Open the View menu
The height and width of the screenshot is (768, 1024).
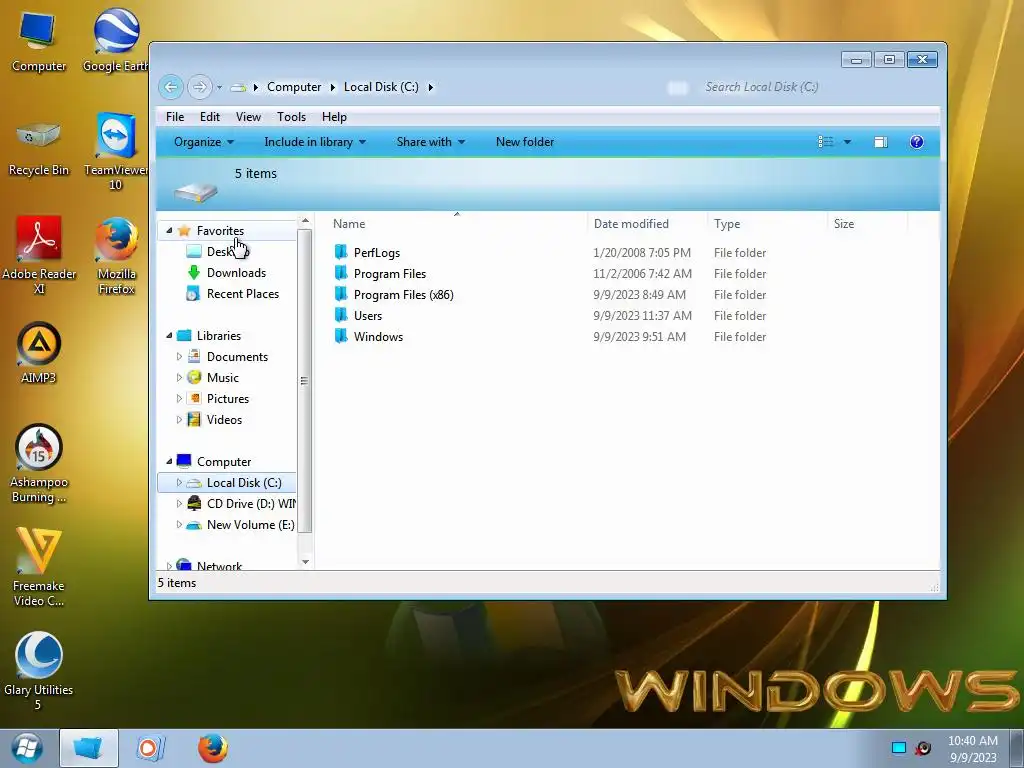coord(248,117)
